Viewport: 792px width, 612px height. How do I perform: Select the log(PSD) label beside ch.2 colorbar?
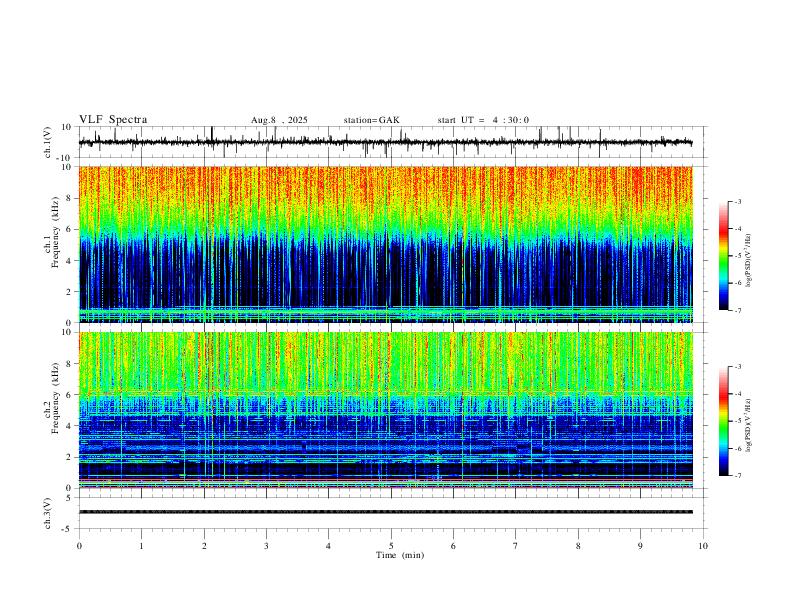749,426
